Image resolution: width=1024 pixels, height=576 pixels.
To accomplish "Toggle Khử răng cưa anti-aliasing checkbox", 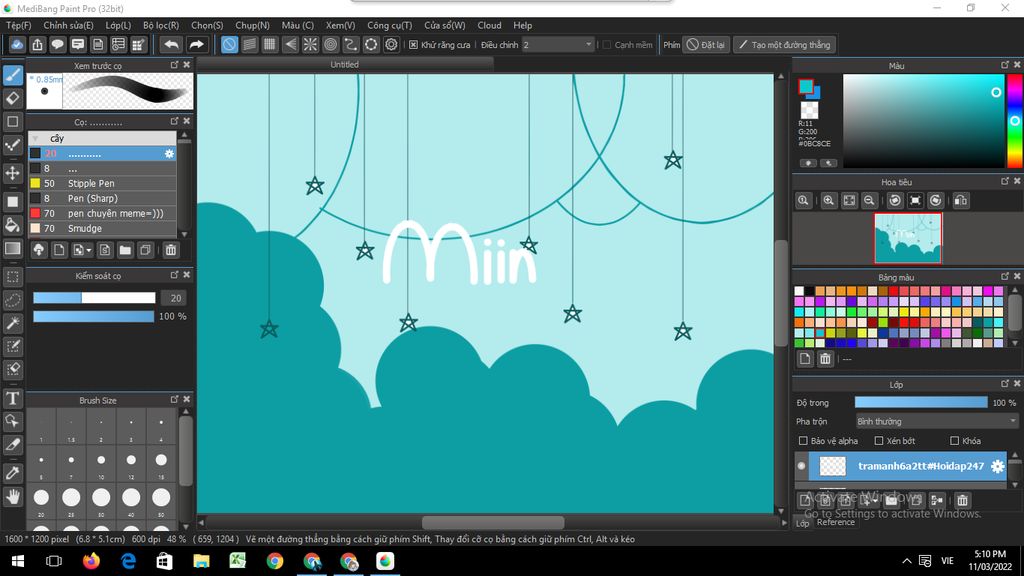I will point(413,44).
